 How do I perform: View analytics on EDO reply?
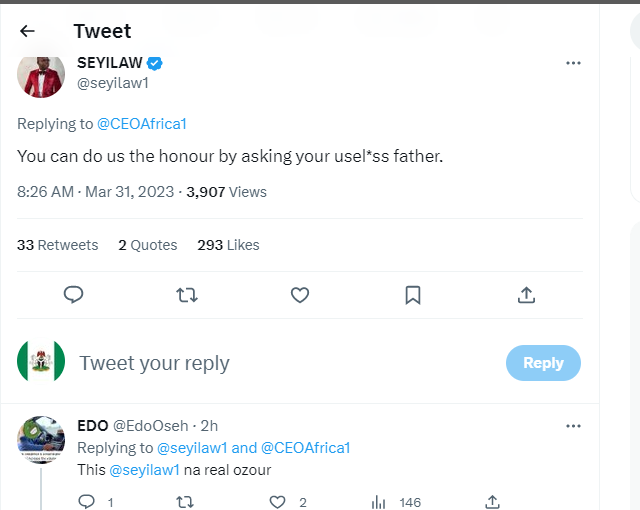[379, 501]
